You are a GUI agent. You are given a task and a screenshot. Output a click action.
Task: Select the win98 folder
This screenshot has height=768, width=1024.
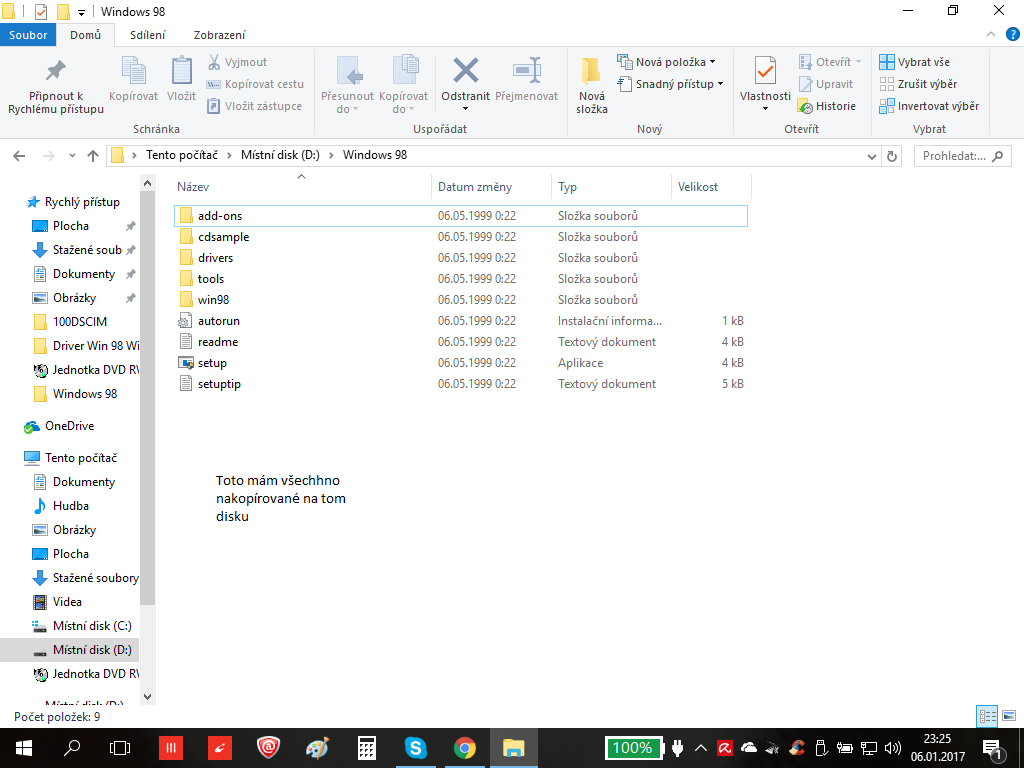tap(460, 300)
